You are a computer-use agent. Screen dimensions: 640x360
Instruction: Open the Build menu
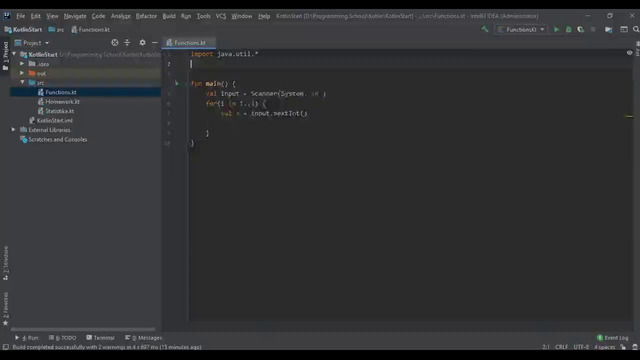pyautogui.click(x=169, y=16)
